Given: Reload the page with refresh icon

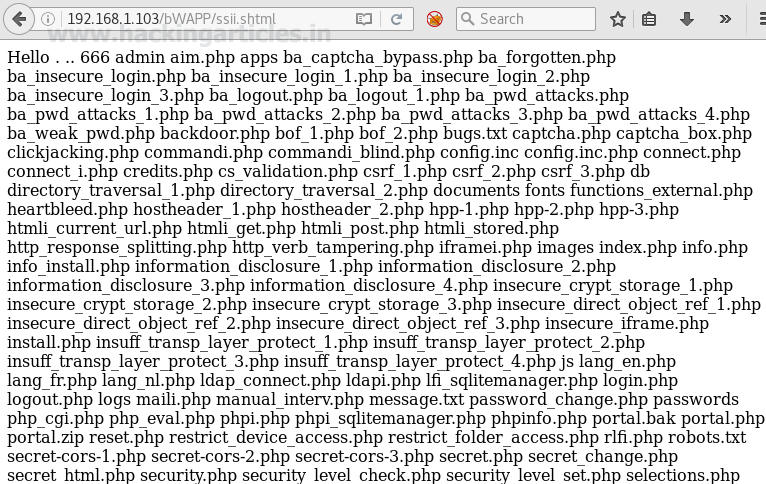Looking at the screenshot, I should [x=397, y=19].
